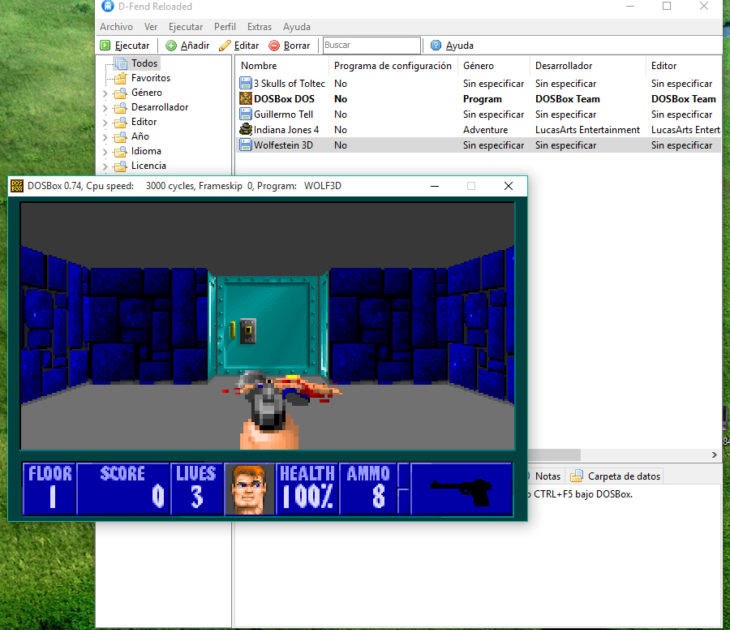730x630 pixels.
Task: Click the Ejecutar toolbar button label
Action: (132, 46)
